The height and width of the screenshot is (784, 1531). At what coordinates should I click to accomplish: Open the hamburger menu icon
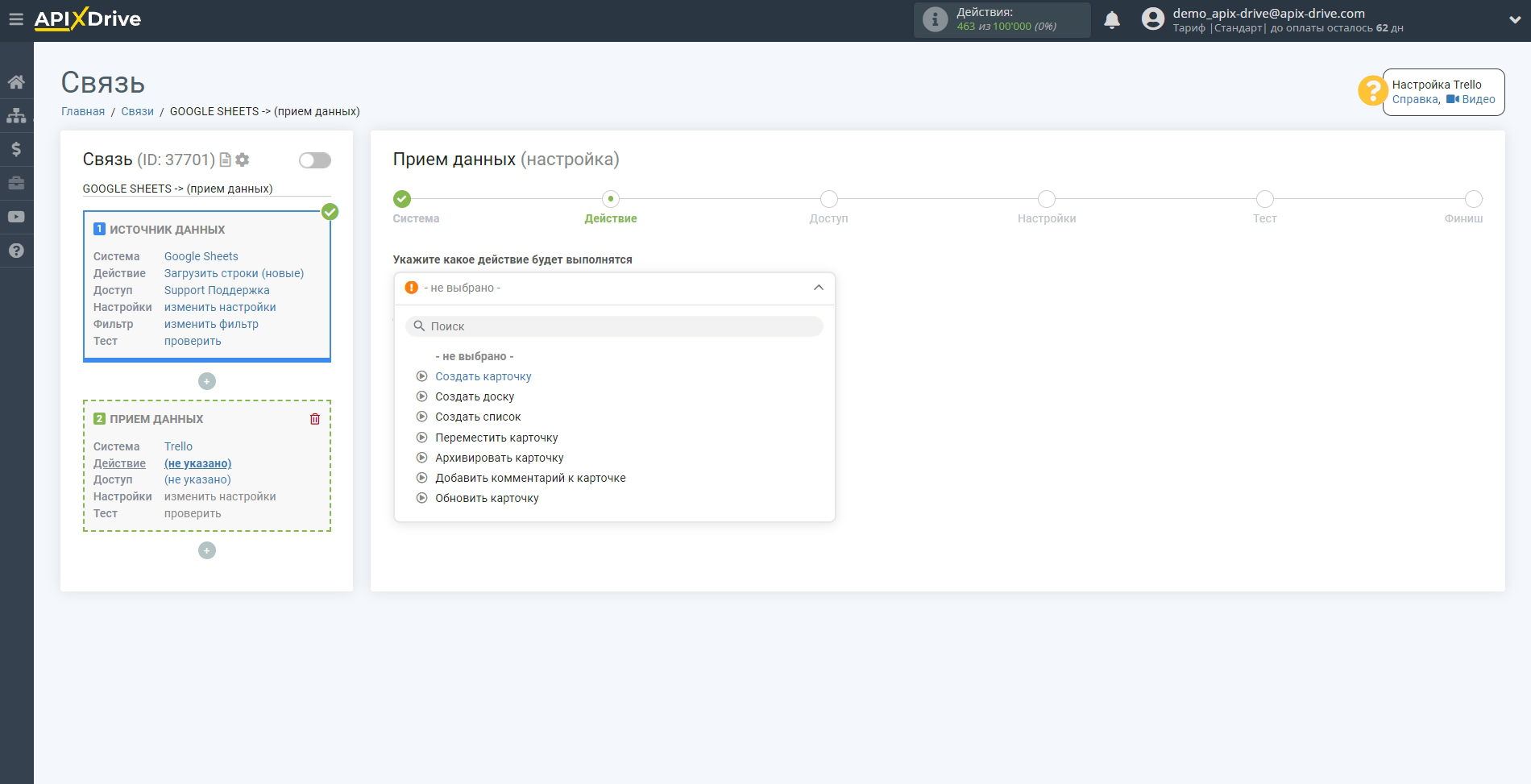click(x=16, y=19)
